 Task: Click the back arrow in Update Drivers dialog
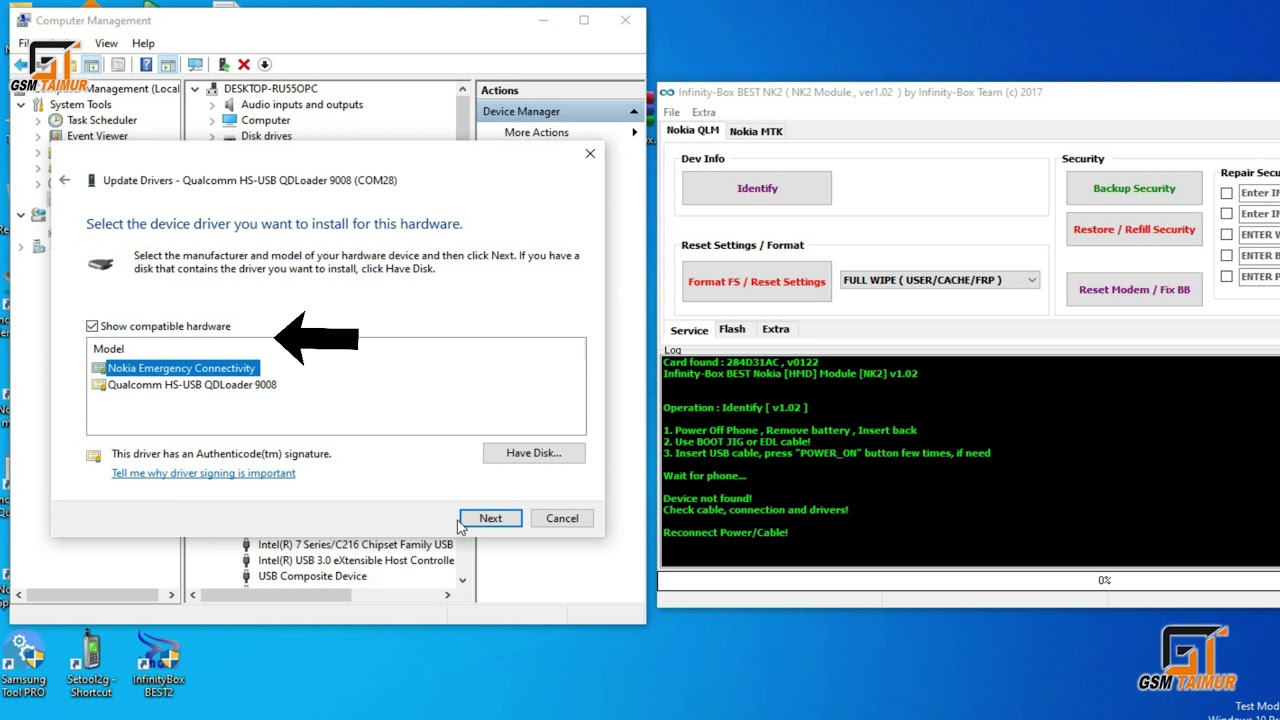(64, 180)
